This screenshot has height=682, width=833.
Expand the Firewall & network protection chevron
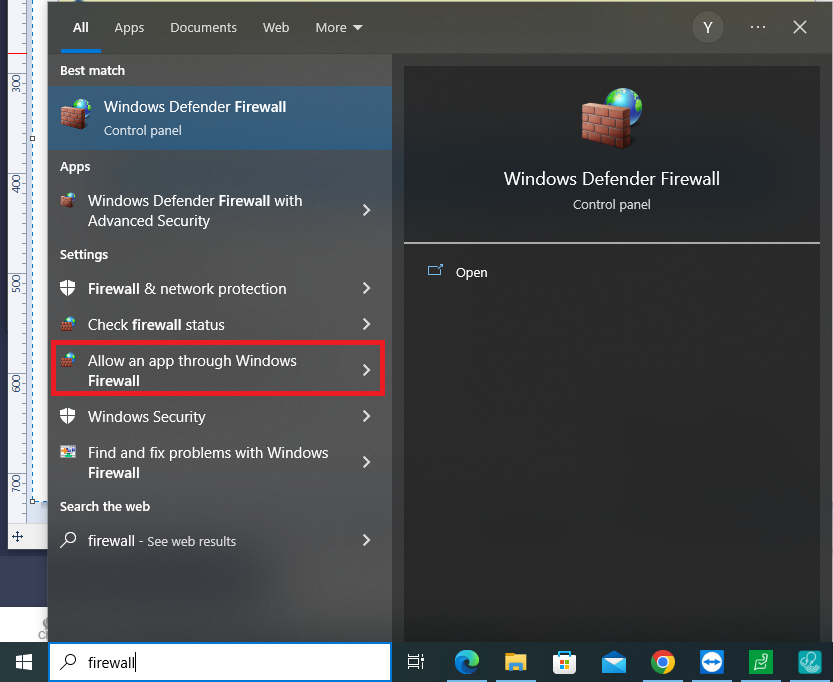[x=367, y=288]
